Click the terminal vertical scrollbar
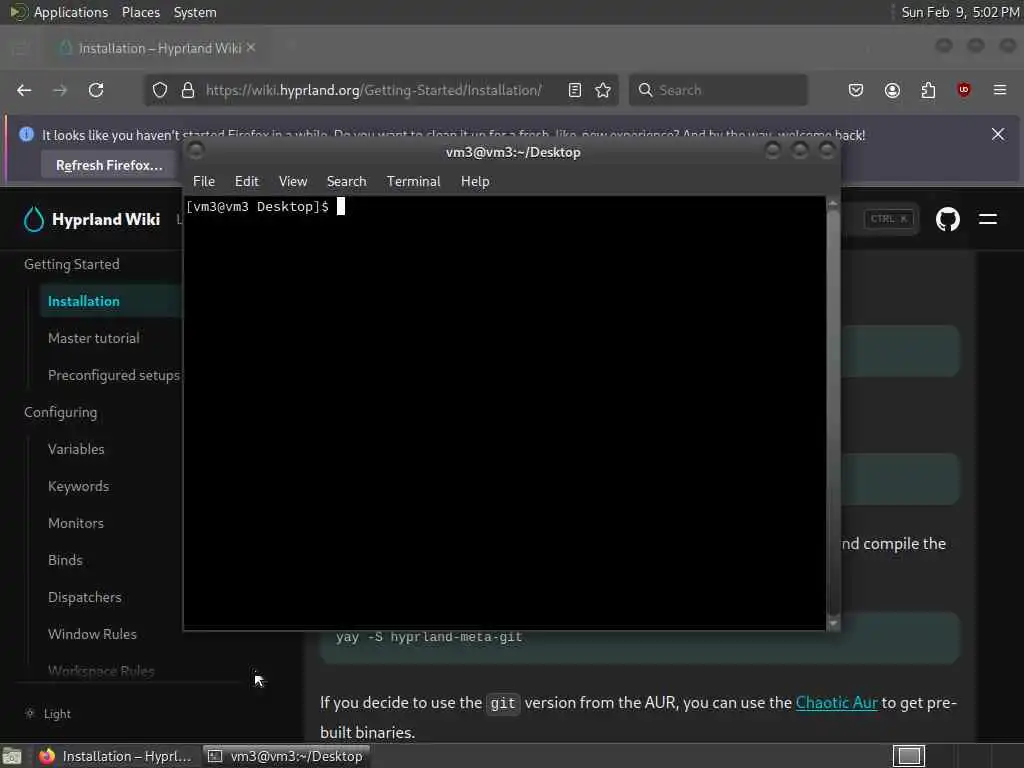Screen dimensions: 1024x768 click(x=833, y=413)
